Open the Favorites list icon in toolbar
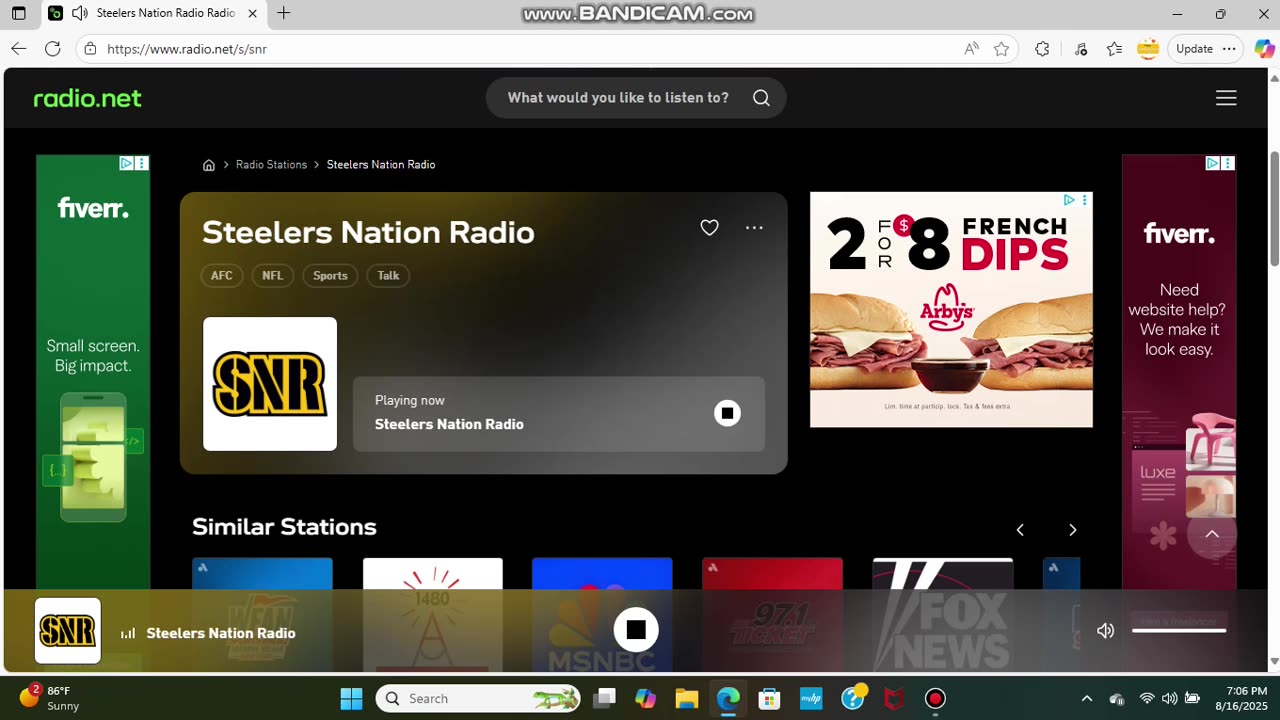 (x=1114, y=48)
